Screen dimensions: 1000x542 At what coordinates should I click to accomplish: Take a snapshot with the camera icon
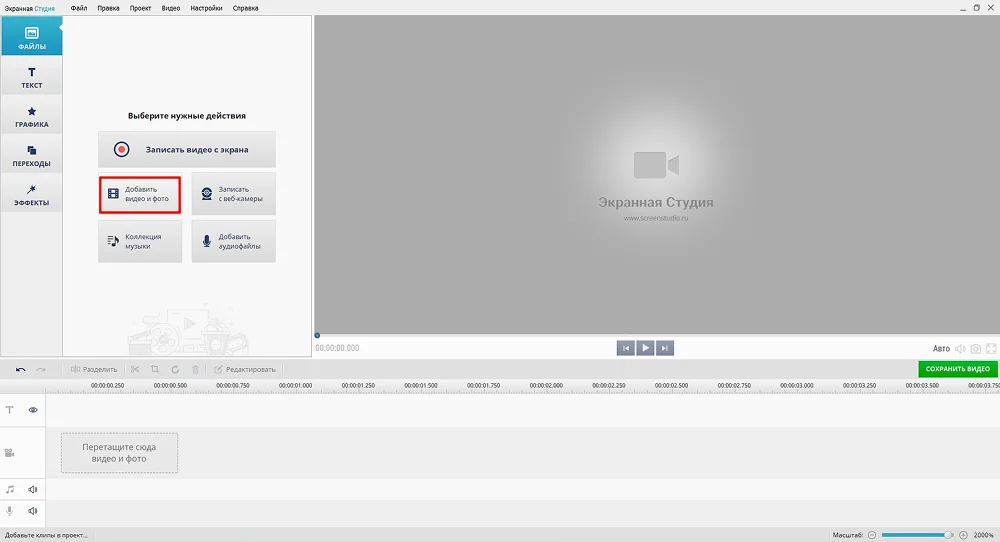(976, 348)
